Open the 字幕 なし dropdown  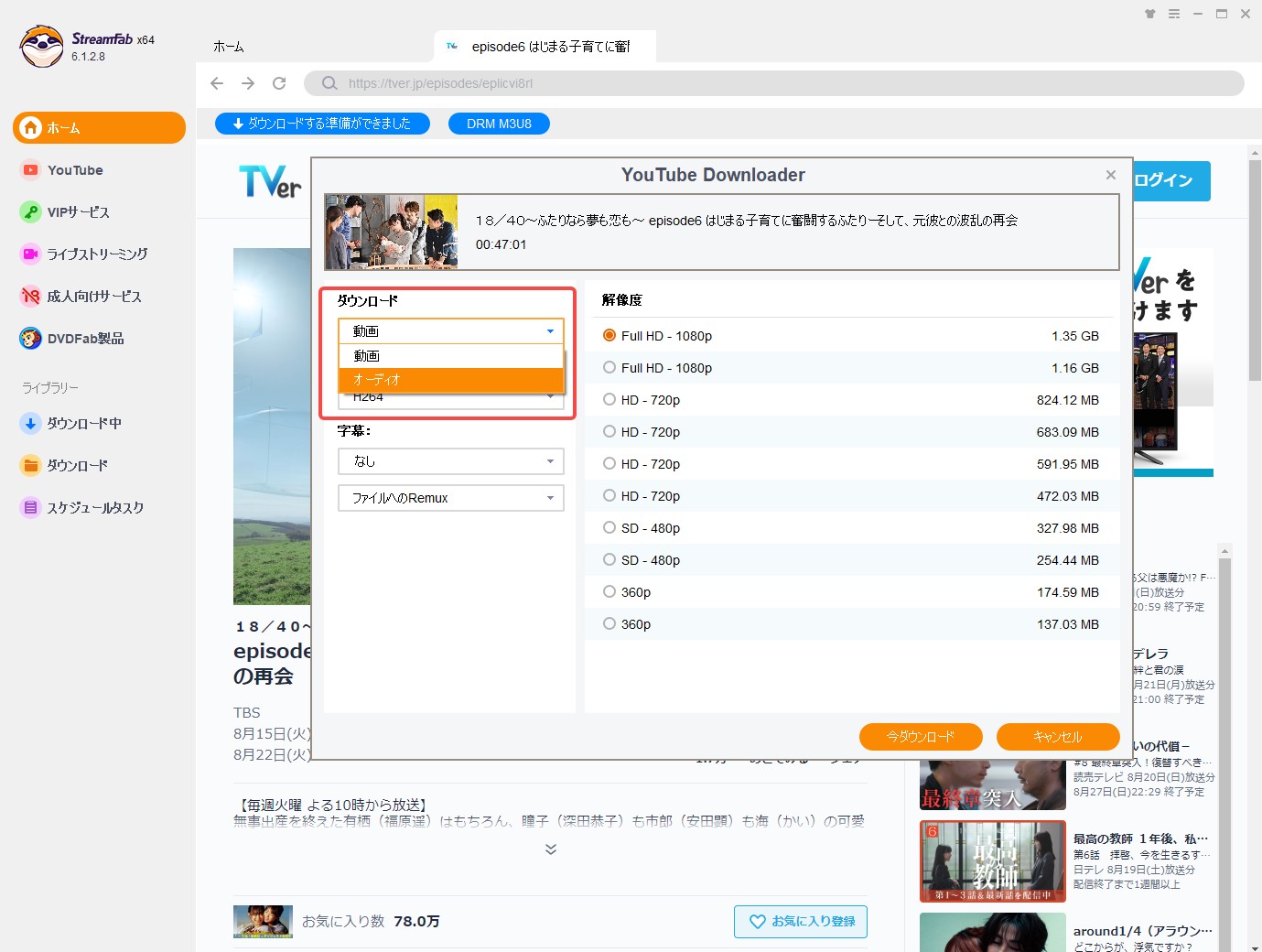[x=451, y=461]
